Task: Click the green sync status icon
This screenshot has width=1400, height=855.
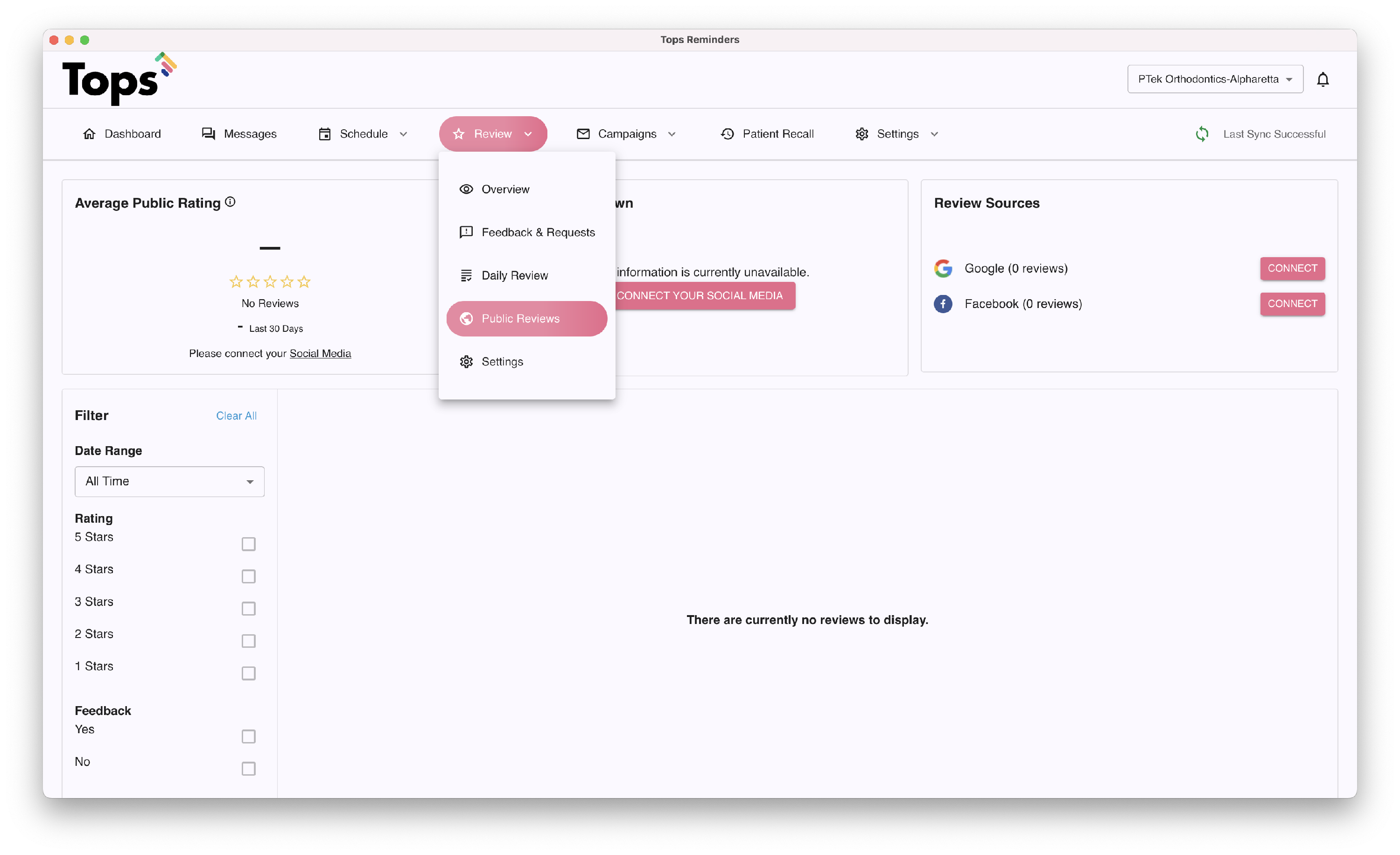Action: 1202,134
